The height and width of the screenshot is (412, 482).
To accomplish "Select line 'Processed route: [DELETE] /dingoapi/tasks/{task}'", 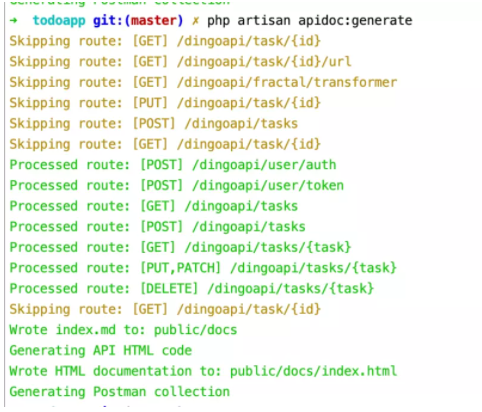I will pyautogui.click(x=192, y=289).
